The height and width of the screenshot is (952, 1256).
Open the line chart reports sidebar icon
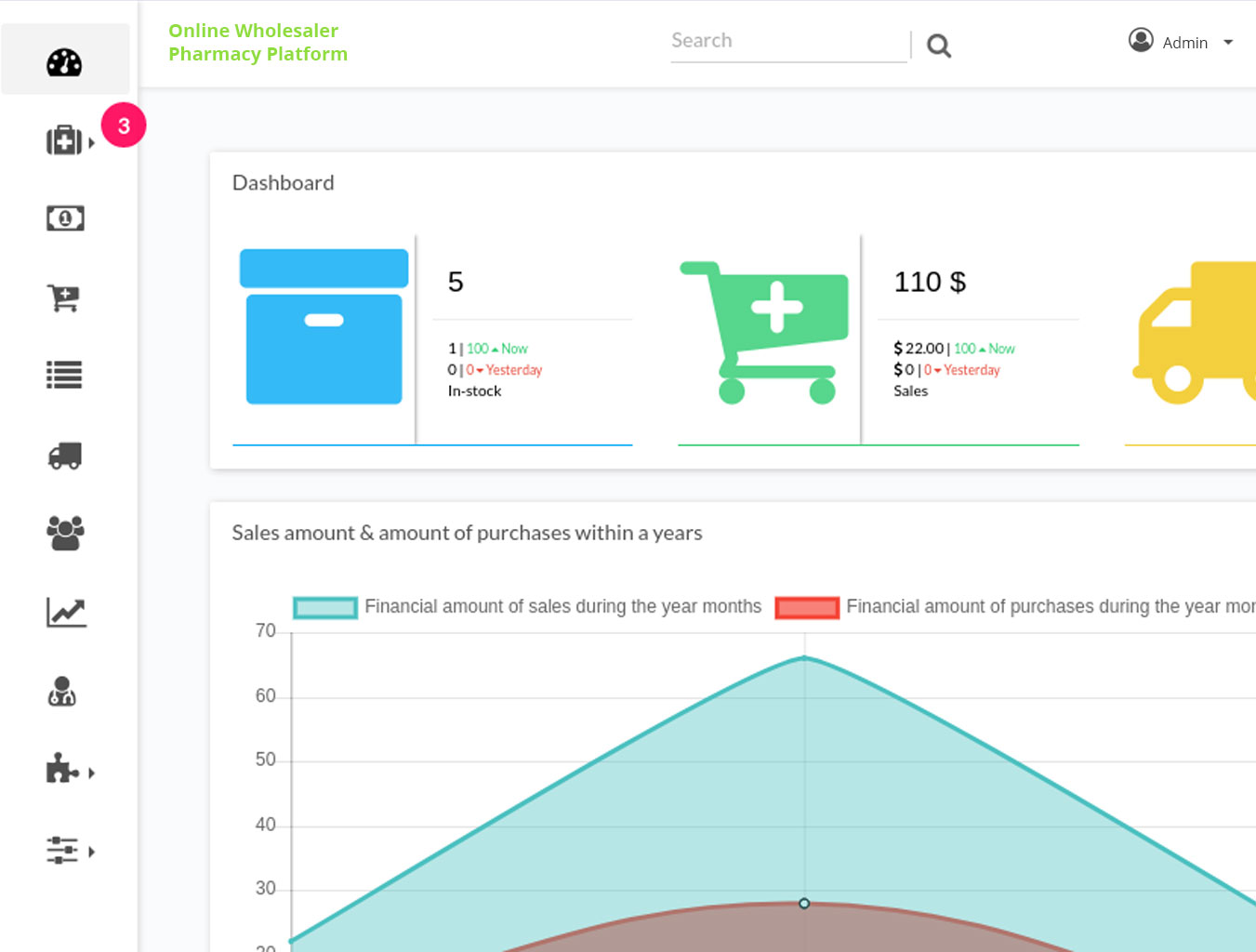[66, 613]
